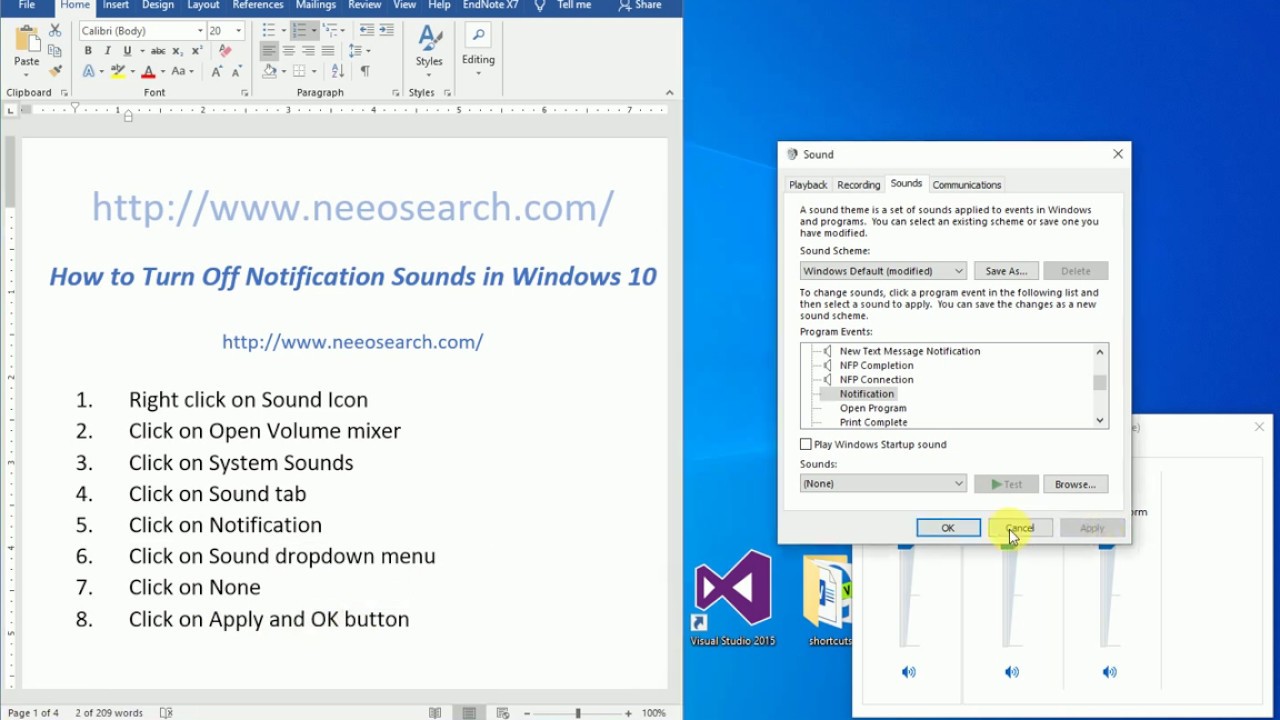Switch to the Playback tab in Sound dialog
The height and width of the screenshot is (720, 1280).
click(x=808, y=185)
